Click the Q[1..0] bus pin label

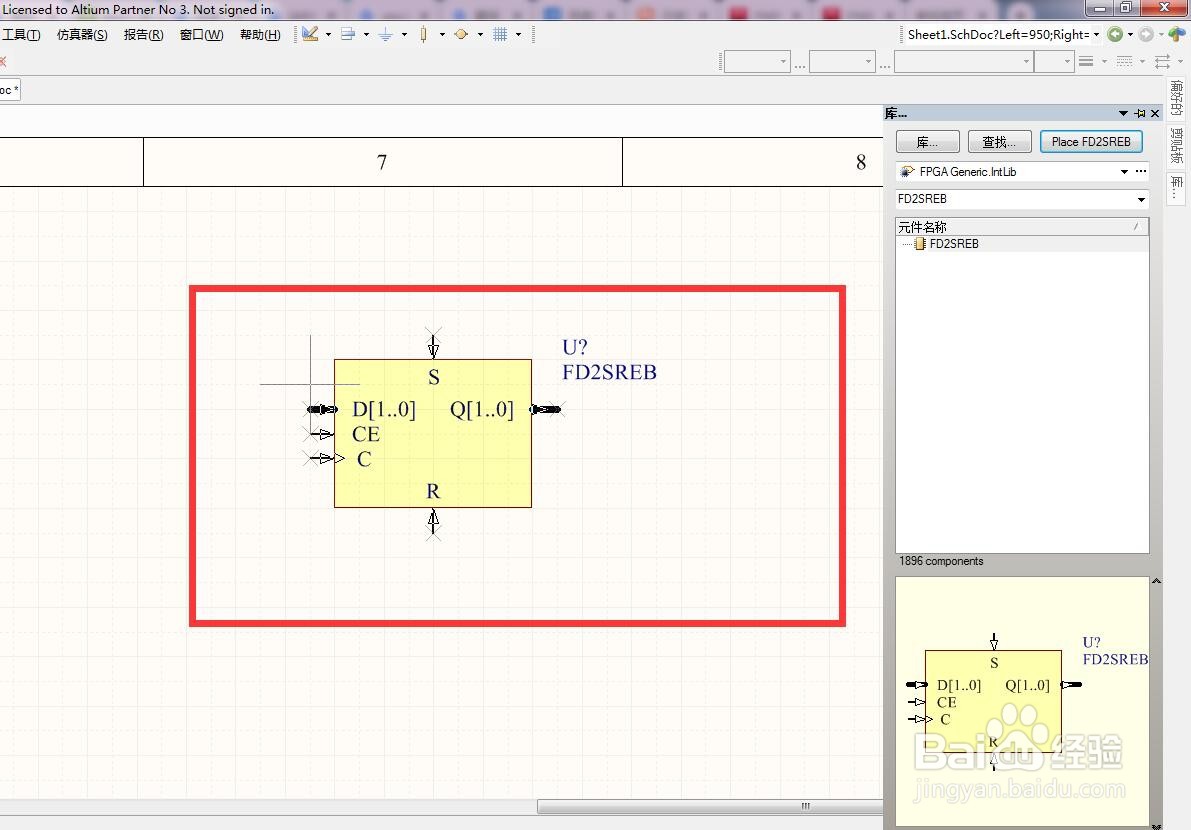click(482, 410)
